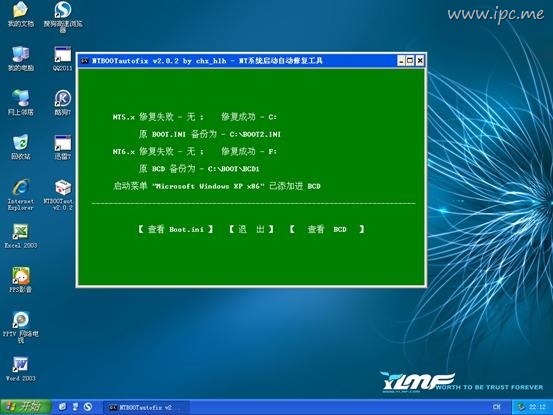
Task: Click the NT6.x repair result line
Action: tap(195, 152)
